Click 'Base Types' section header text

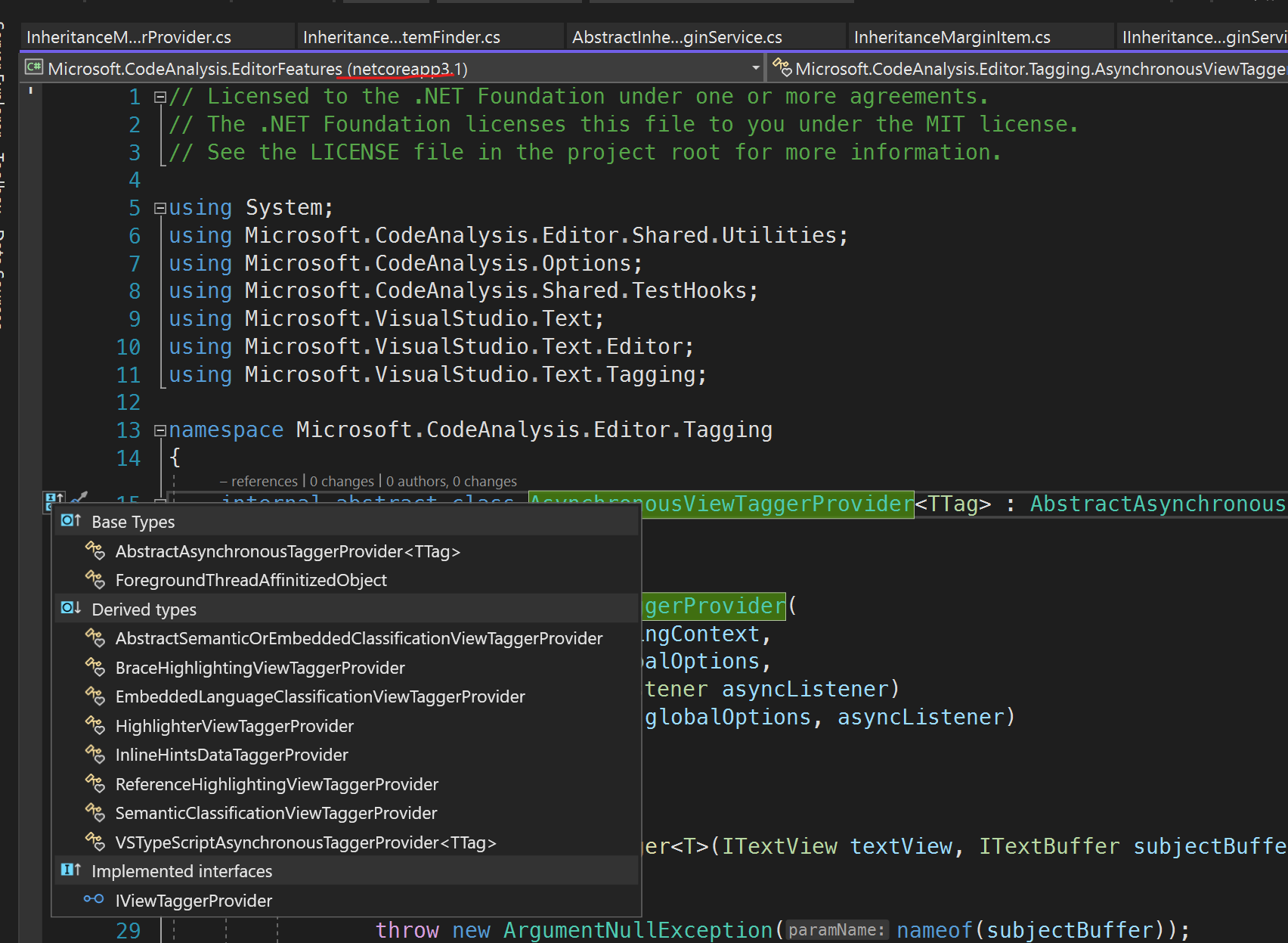(133, 522)
